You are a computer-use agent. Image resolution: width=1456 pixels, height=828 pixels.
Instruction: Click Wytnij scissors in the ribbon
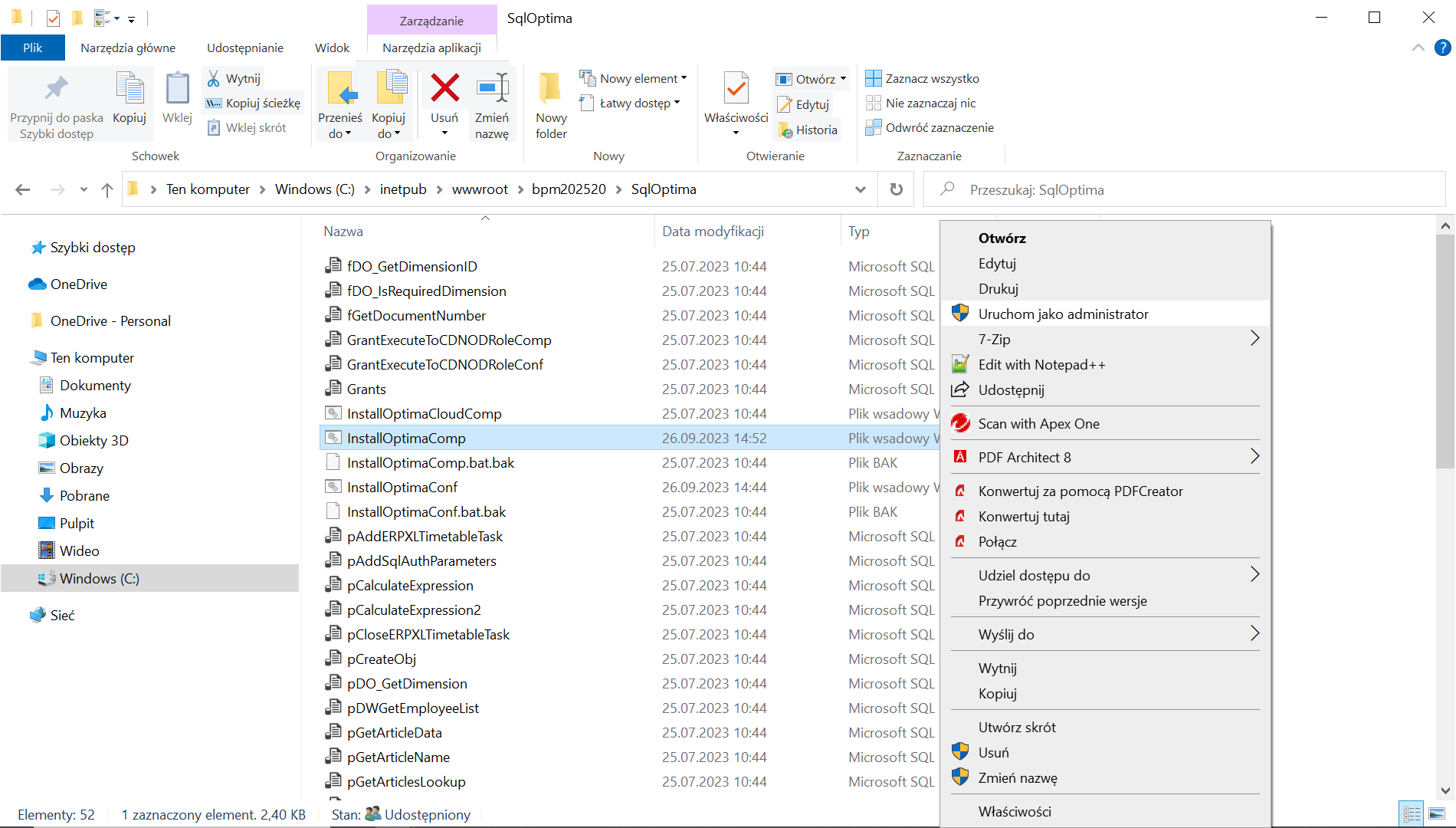(234, 78)
